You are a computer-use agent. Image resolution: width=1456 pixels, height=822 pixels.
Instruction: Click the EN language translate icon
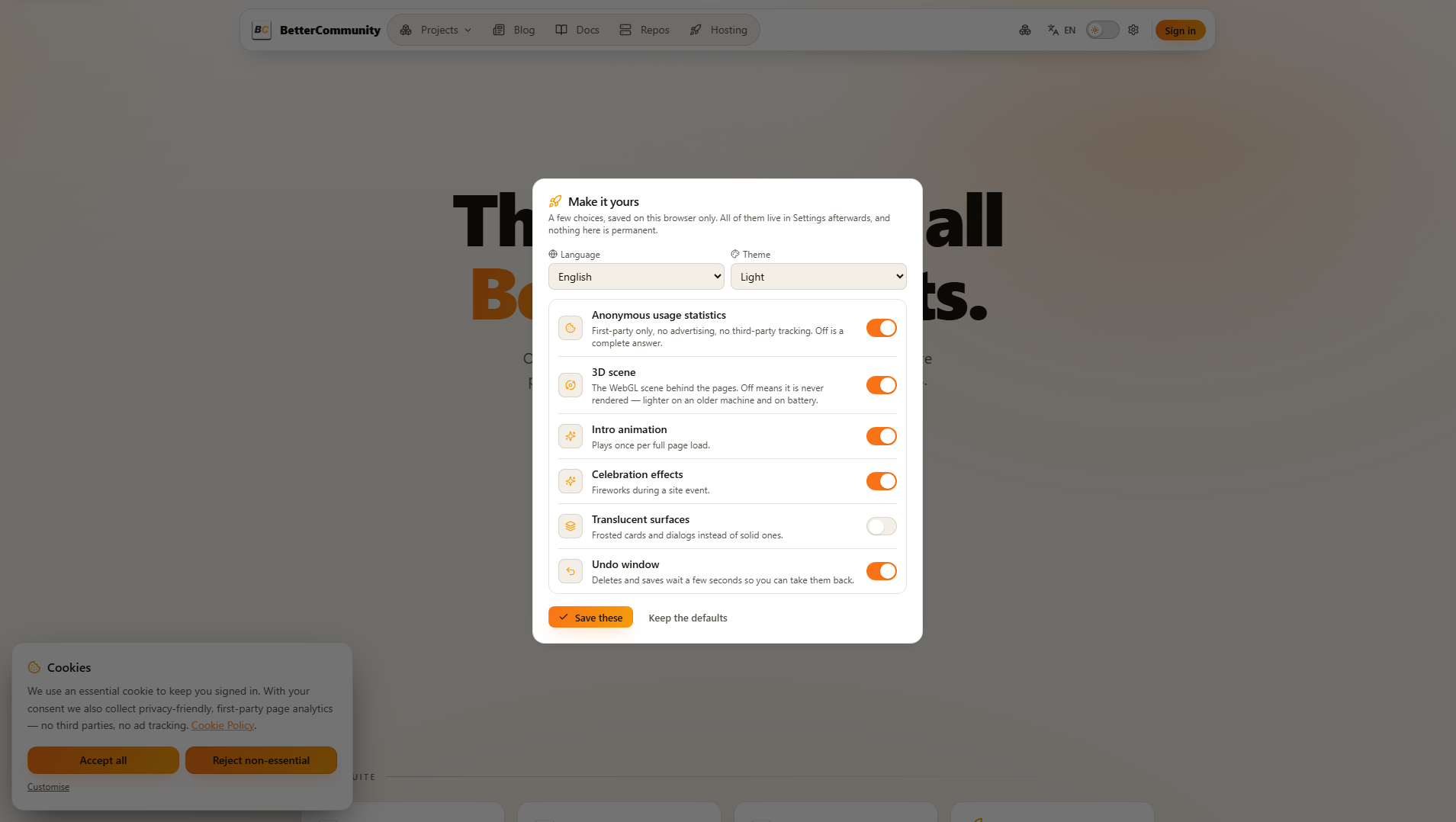click(x=1061, y=30)
